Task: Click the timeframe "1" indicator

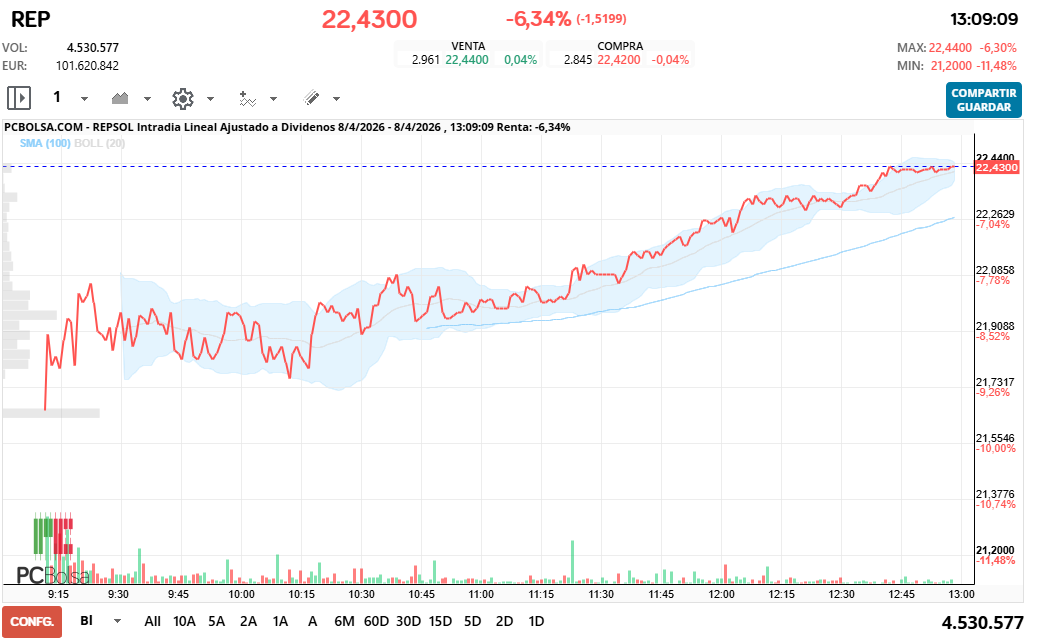Action: (56, 98)
